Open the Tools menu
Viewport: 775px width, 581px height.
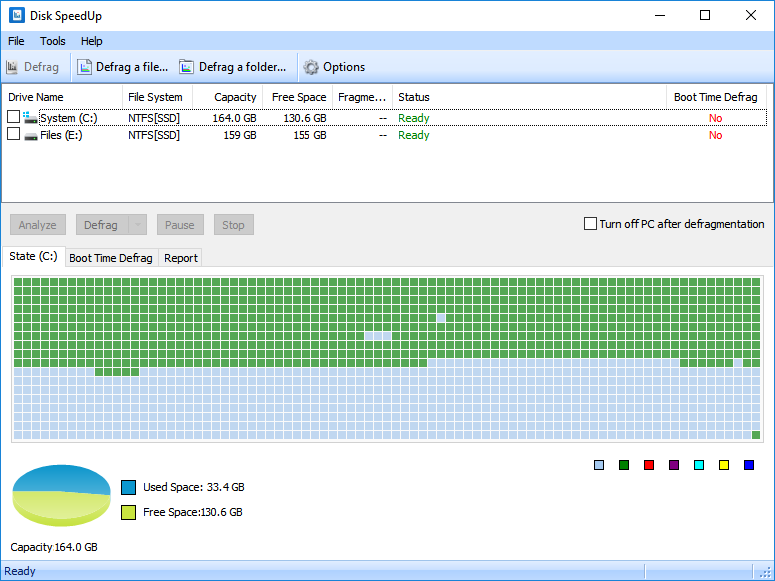click(53, 41)
